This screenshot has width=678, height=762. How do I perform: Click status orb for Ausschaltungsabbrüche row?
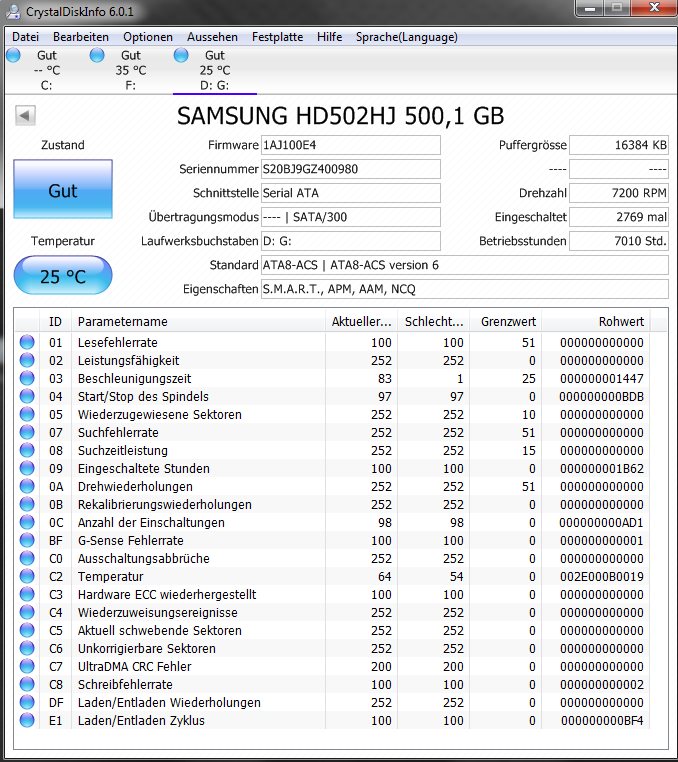pos(27,558)
